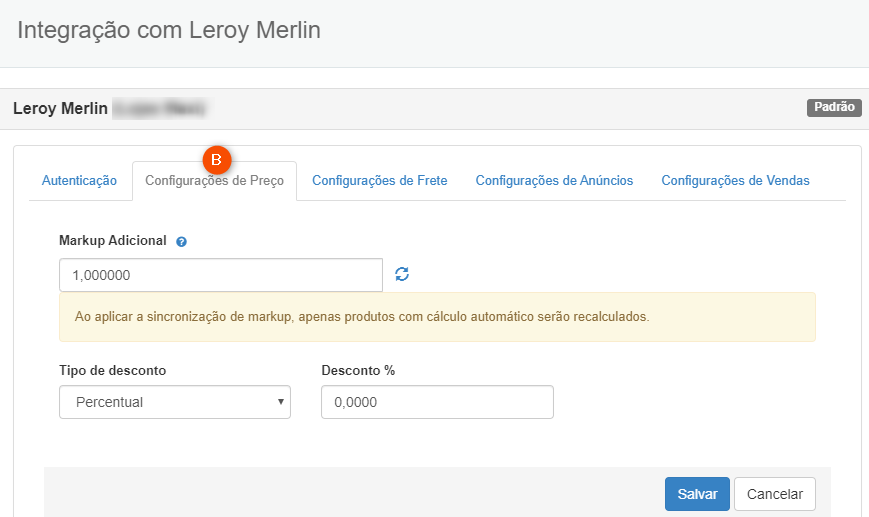
Task: Click the Desconto % label
Action: click(358, 370)
